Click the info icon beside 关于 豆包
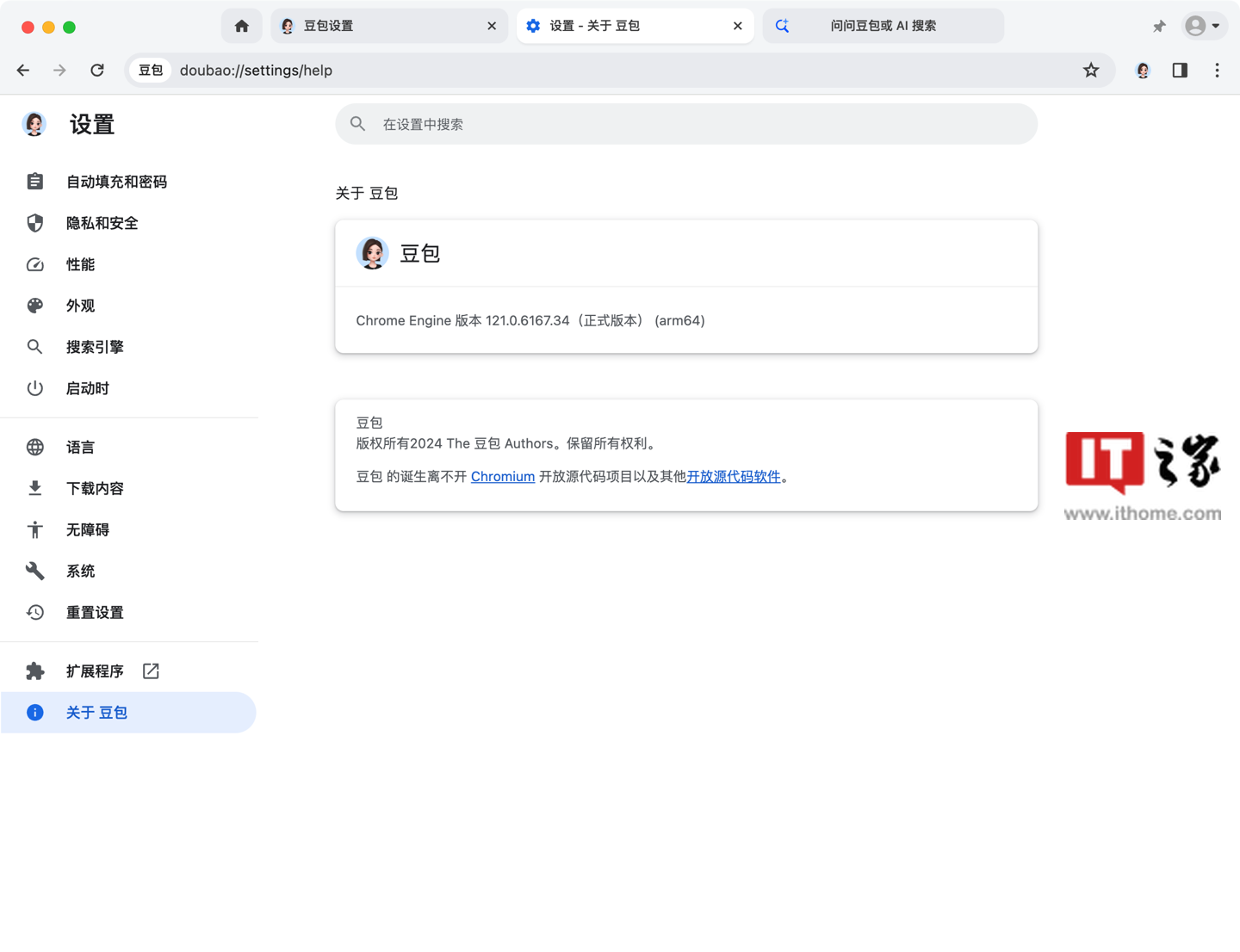 pyautogui.click(x=34, y=713)
